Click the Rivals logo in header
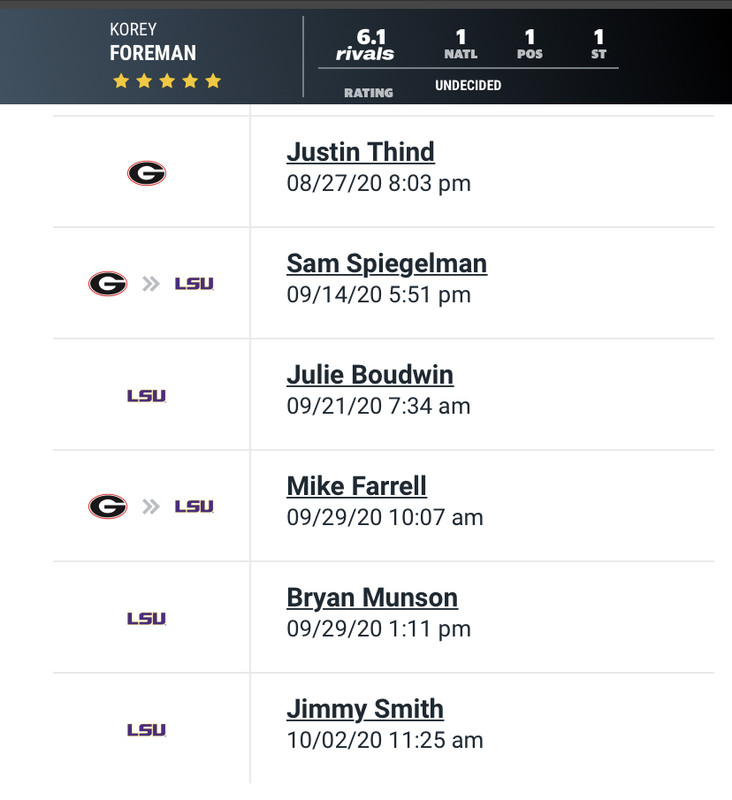Viewport: 732px width, 800px height. point(365,54)
